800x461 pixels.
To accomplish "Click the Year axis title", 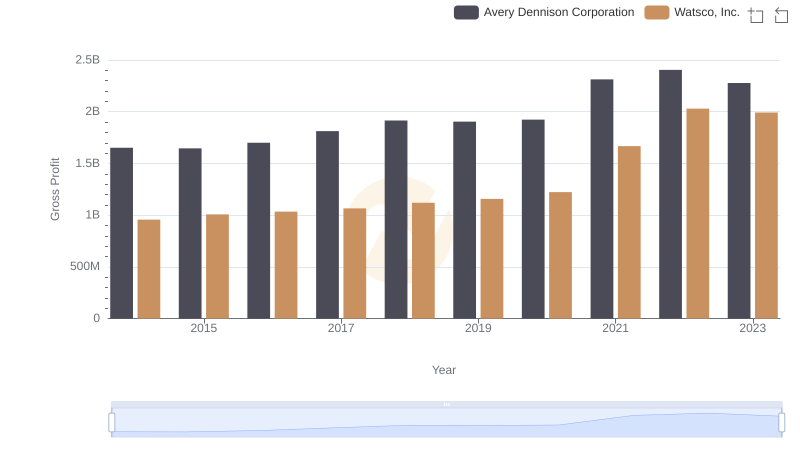I will [444, 370].
